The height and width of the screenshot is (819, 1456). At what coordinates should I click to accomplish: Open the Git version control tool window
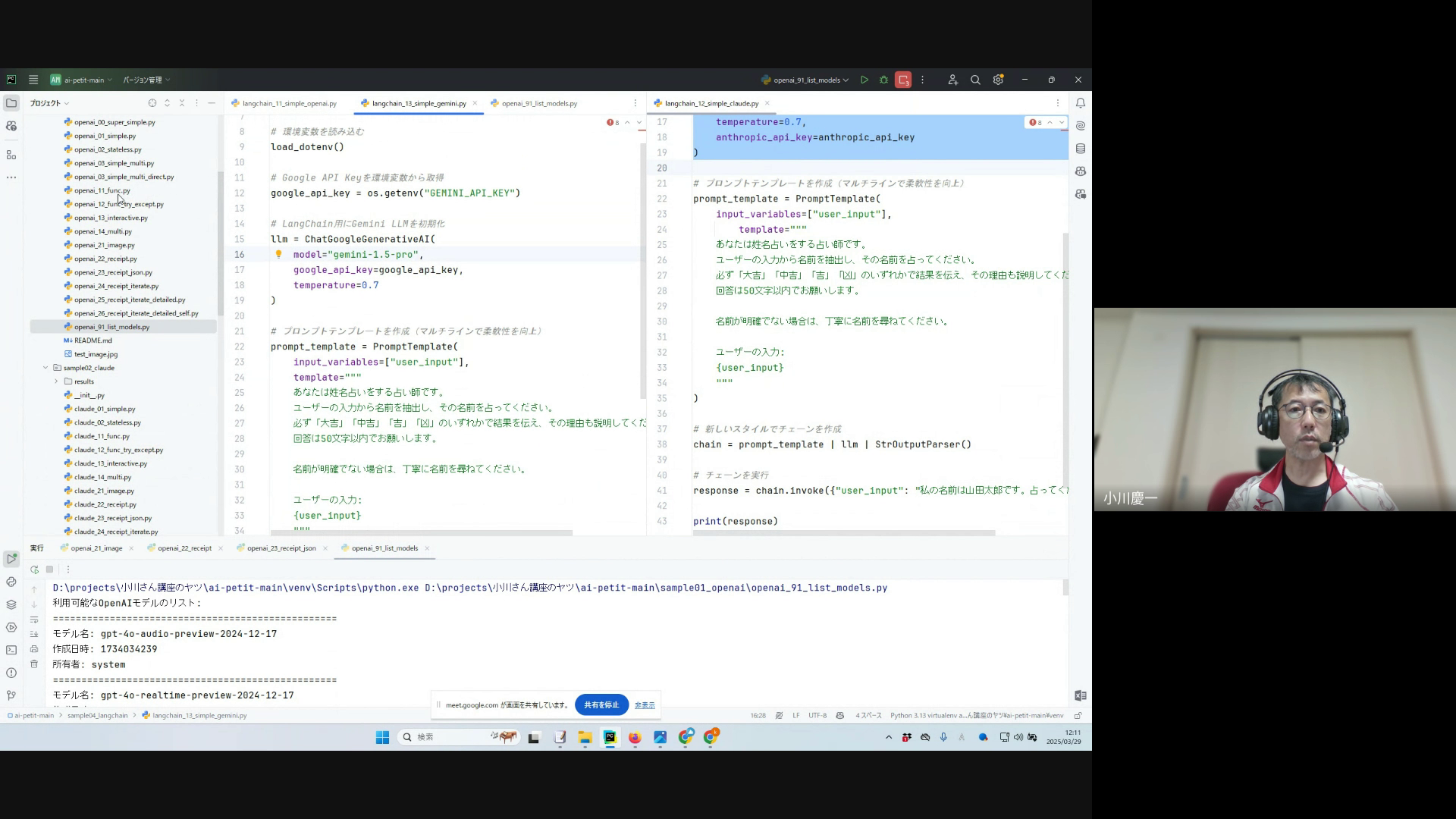click(11, 695)
